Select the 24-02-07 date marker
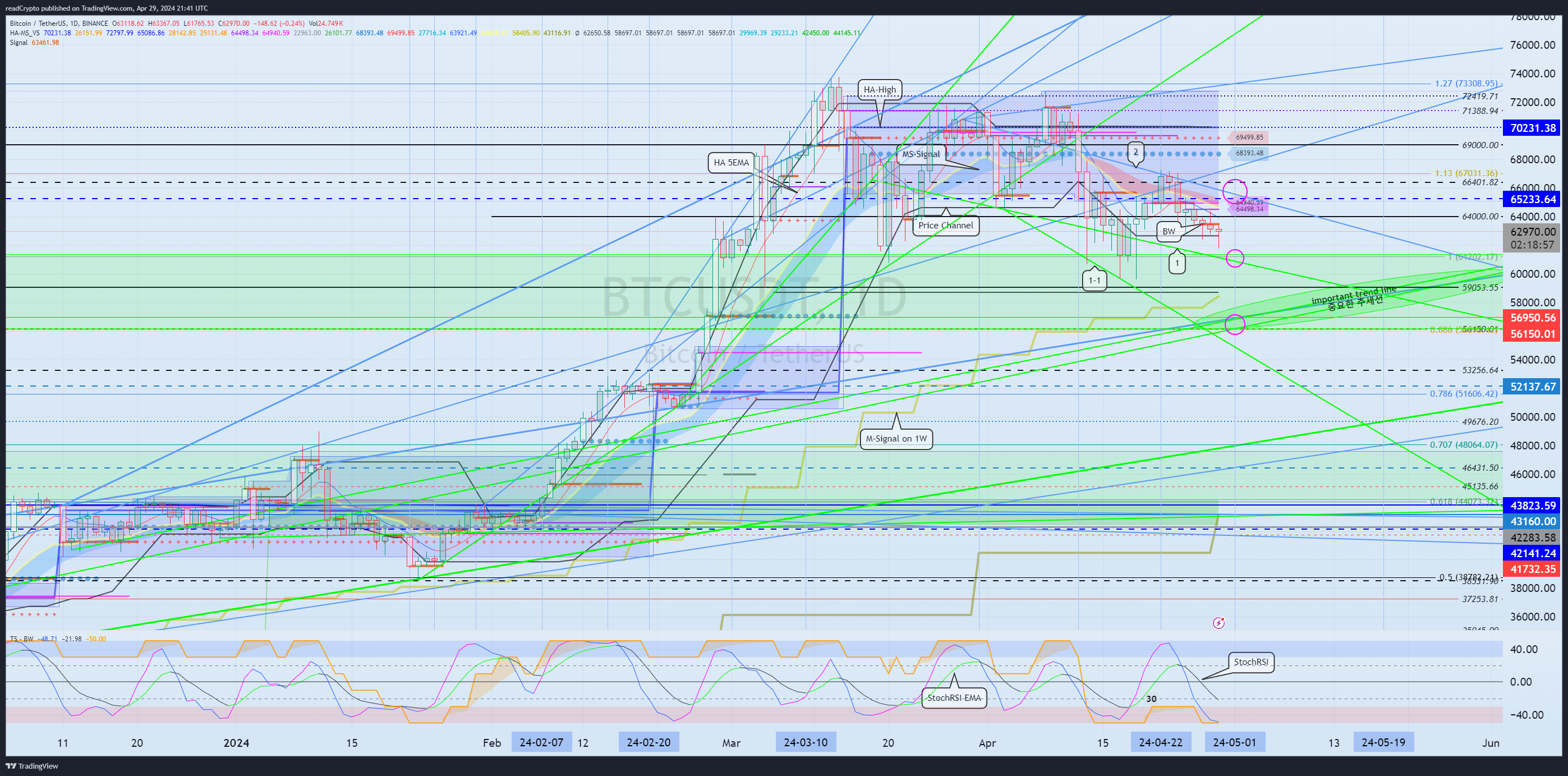 click(542, 742)
